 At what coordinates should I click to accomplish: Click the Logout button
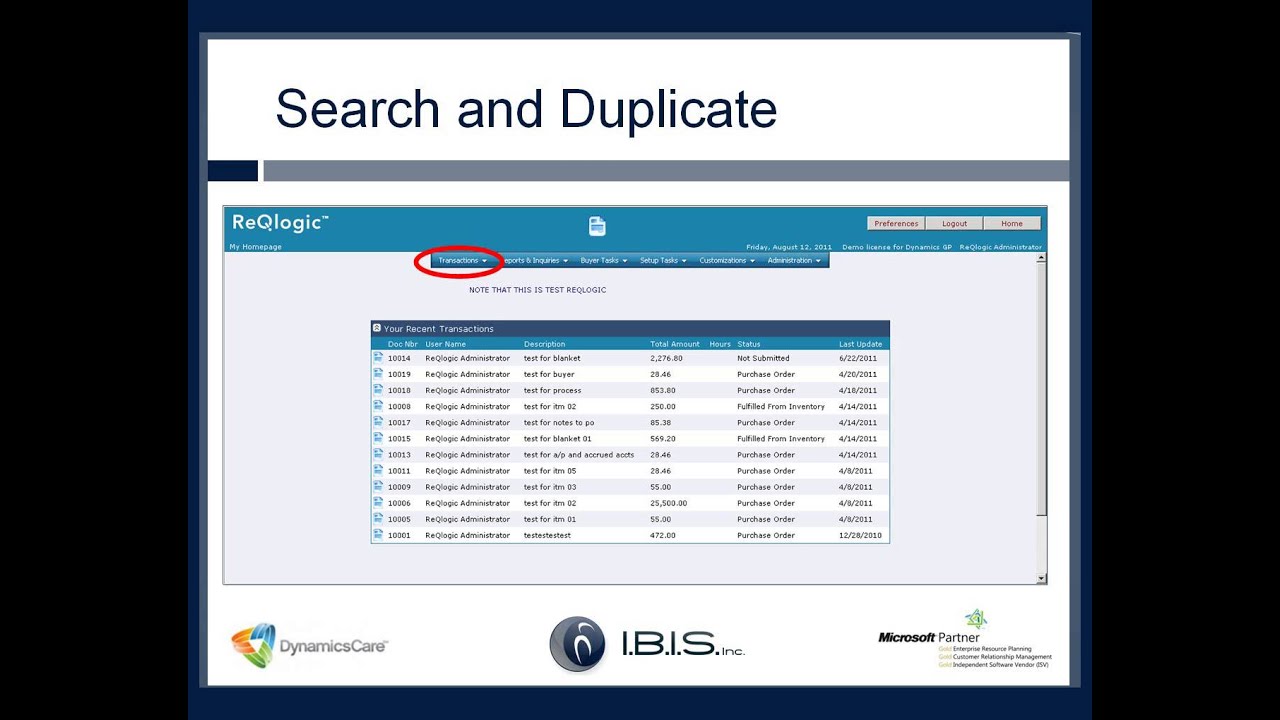click(x=954, y=224)
